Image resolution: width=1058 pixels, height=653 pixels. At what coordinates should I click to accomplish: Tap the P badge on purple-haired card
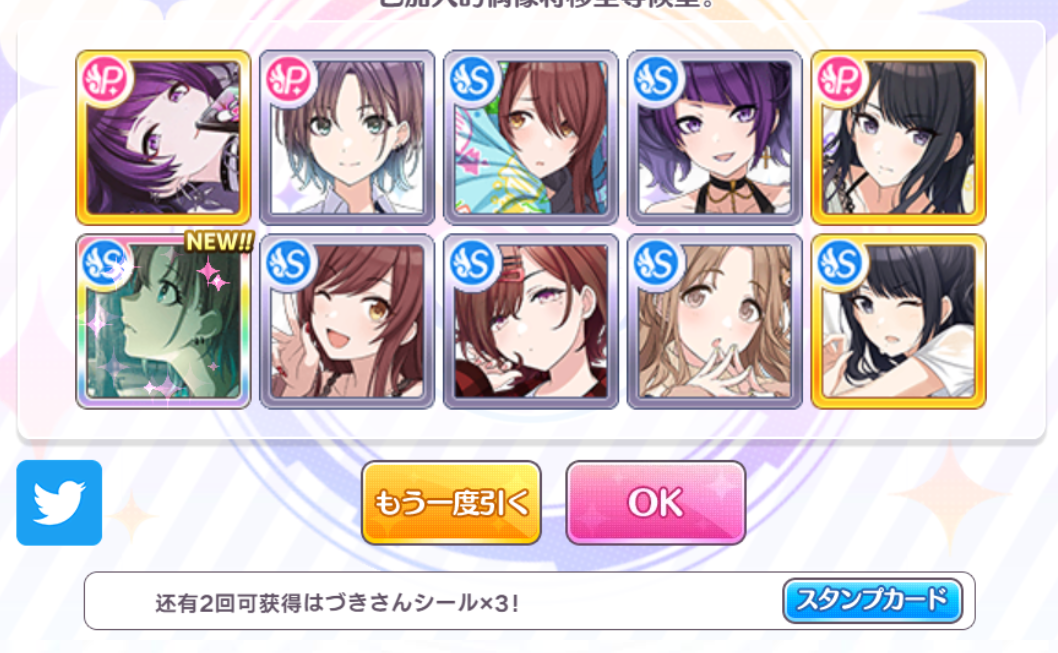click(107, 80)
